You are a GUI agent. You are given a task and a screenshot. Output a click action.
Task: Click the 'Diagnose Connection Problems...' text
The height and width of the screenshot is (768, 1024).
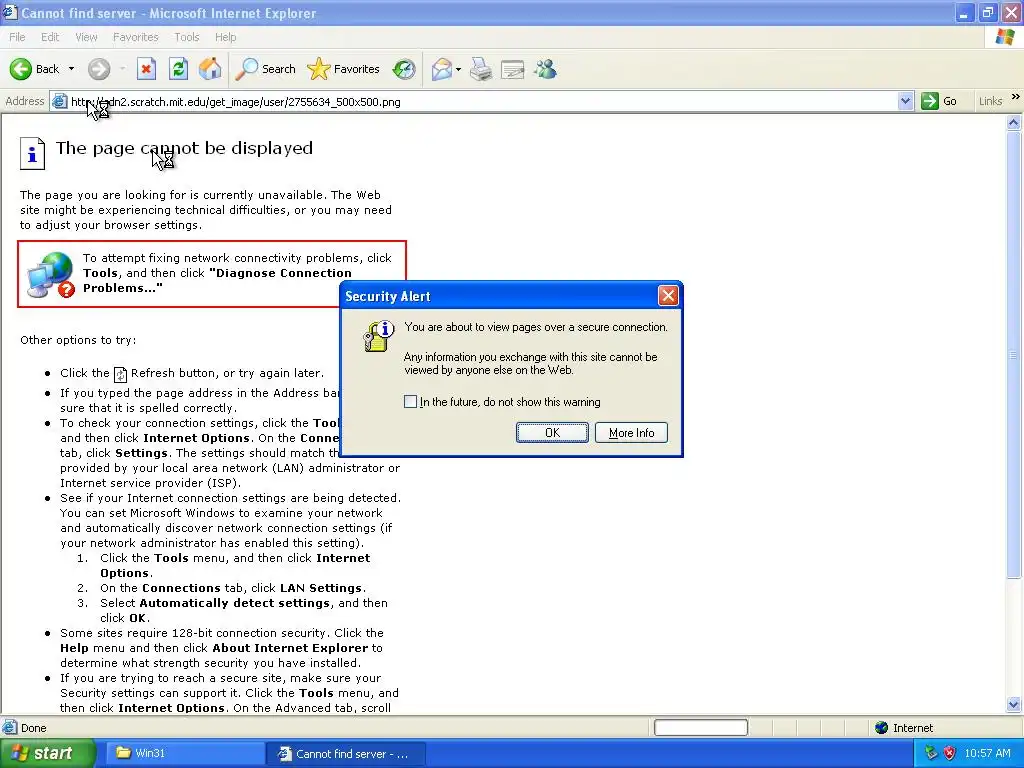217,280
